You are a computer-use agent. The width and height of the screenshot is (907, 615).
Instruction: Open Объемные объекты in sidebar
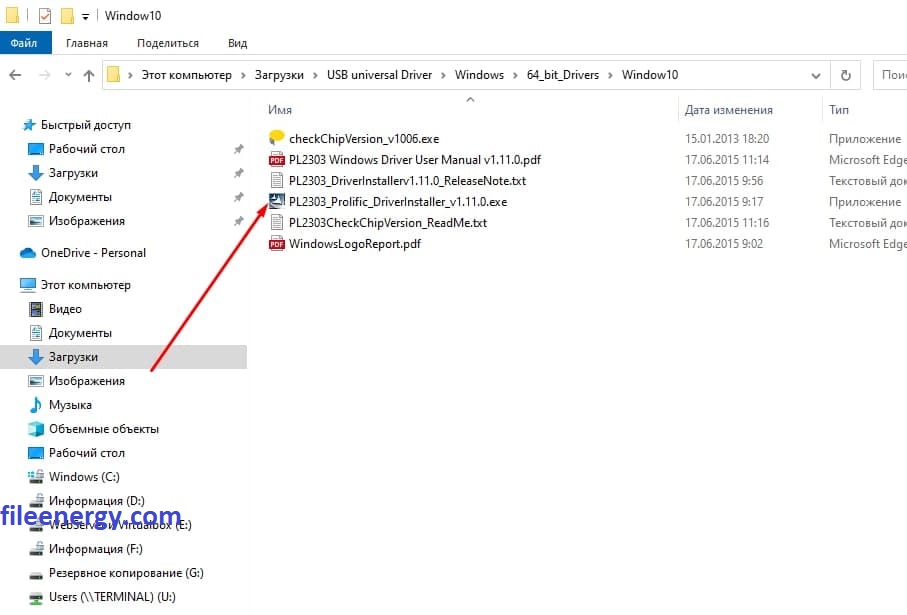(104, 429)
